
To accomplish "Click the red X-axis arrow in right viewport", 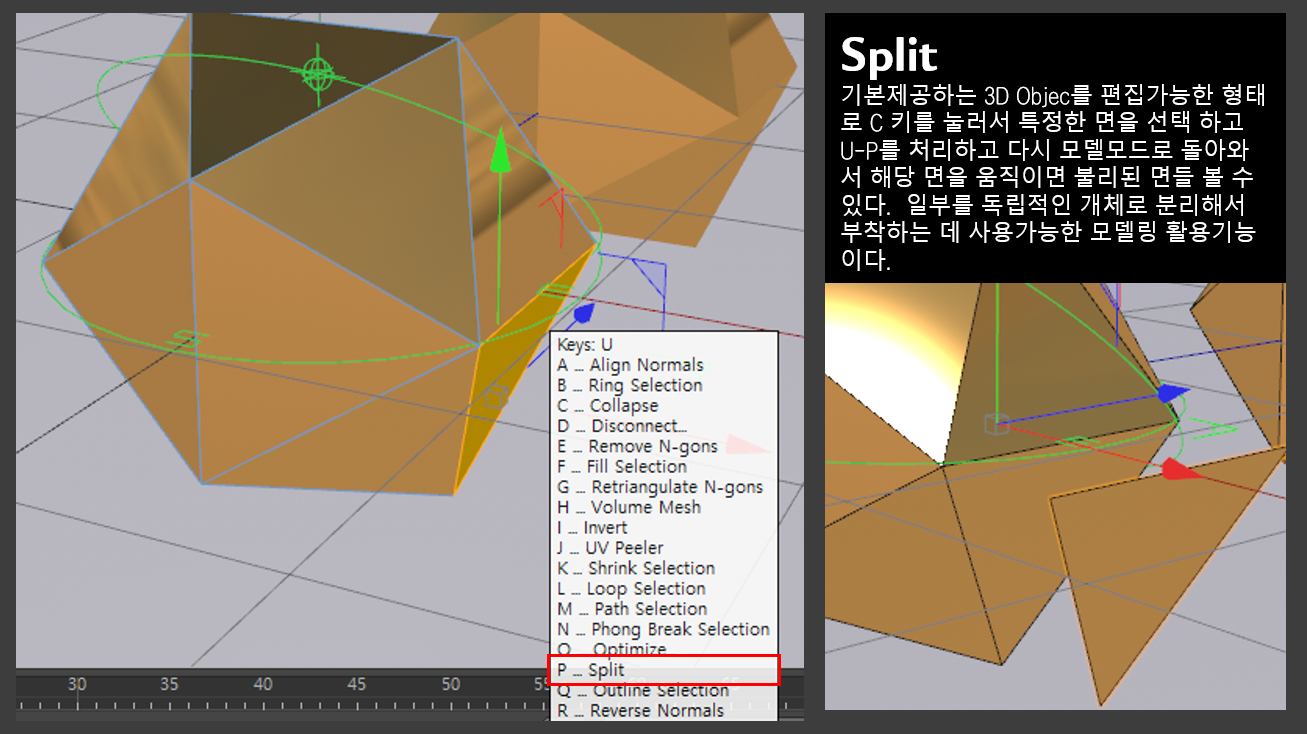I will tap(1180, 470).
